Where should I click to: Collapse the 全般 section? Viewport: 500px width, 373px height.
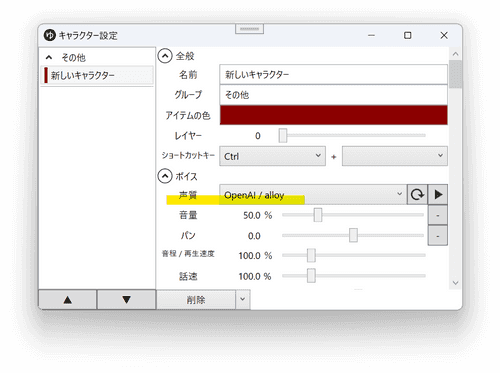[x=165, y=56]
